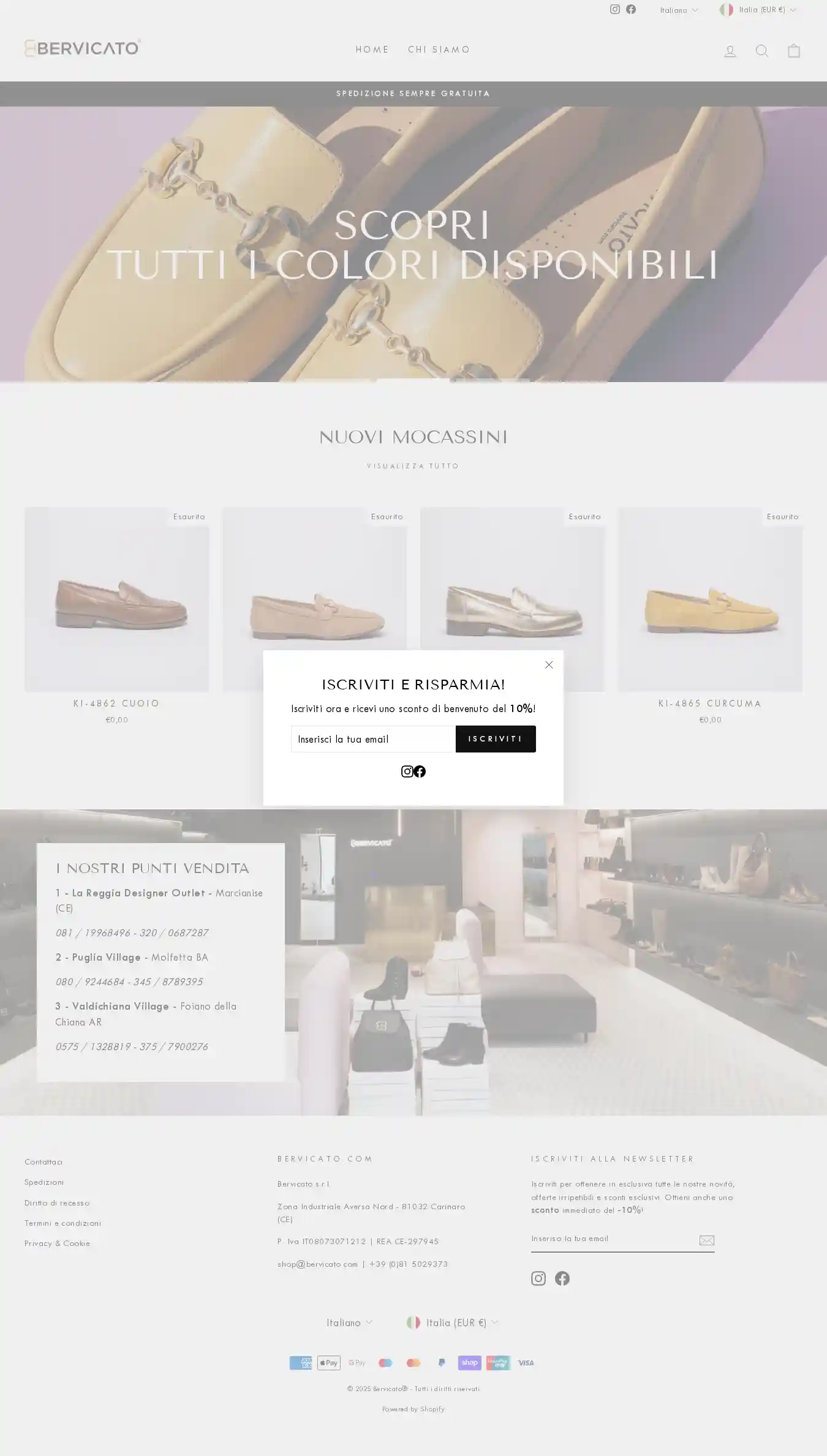Select the KI-4865 Curcuma shoe thumbnail
827x1456 pixels.
pyautogui.click(x=710, y=599)
